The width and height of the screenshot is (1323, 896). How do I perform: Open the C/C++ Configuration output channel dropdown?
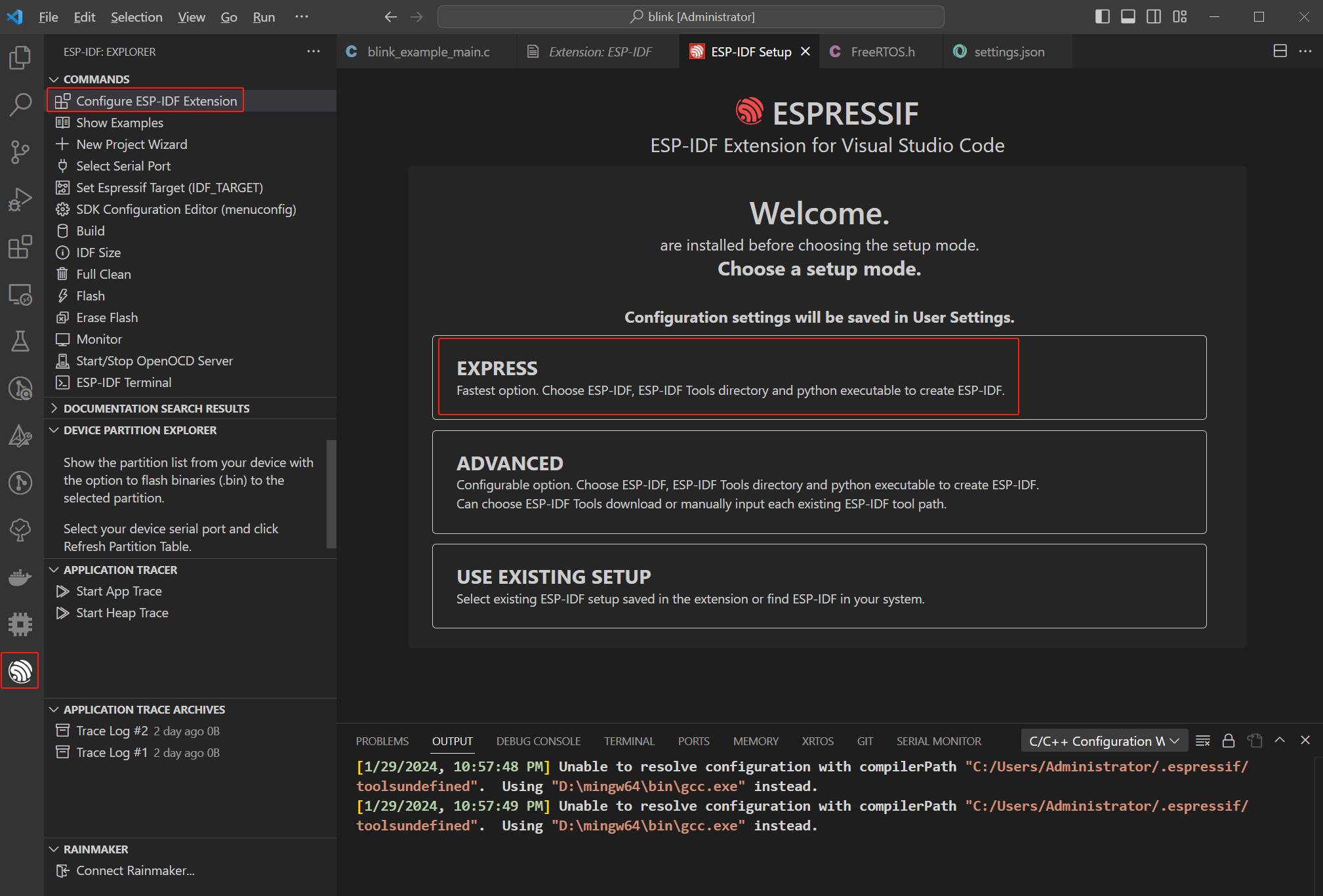tap(1104, 741)
